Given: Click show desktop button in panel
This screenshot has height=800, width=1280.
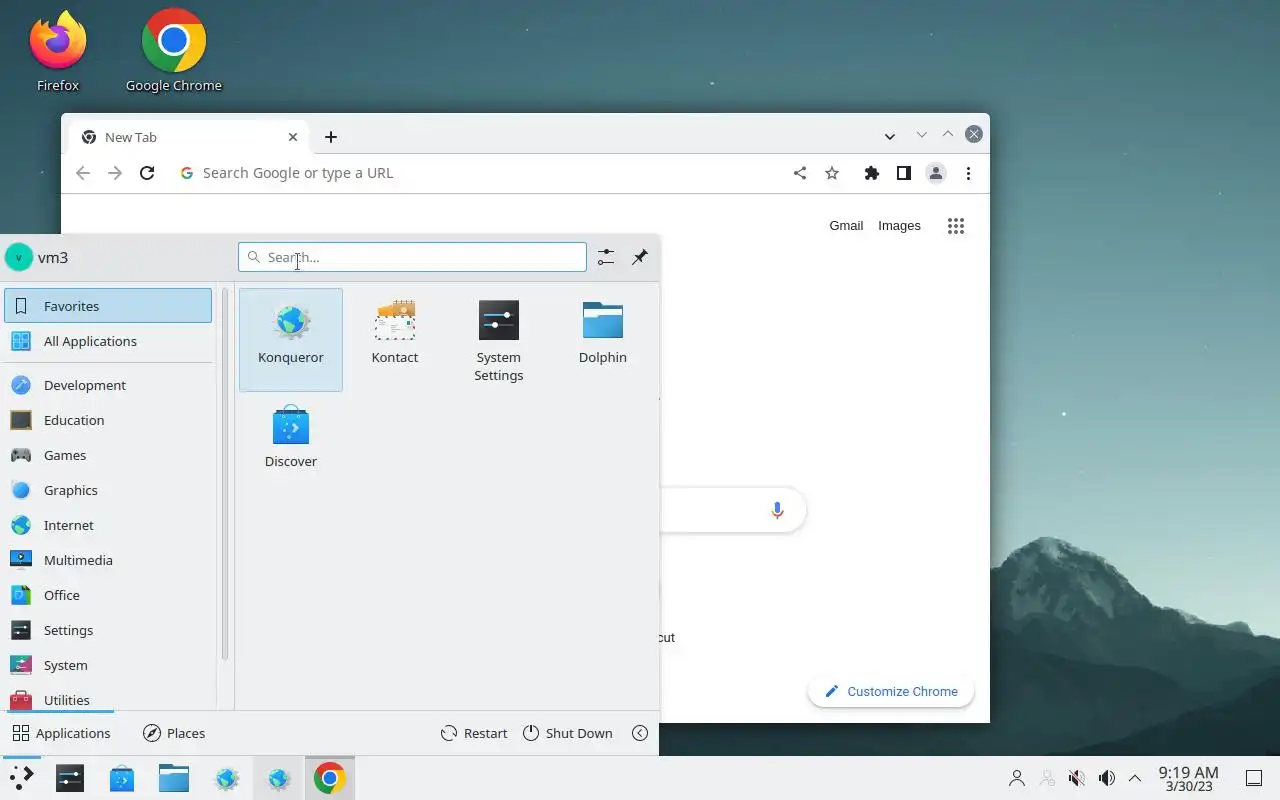Looking at the screenshot, I should pos(1253,778).
